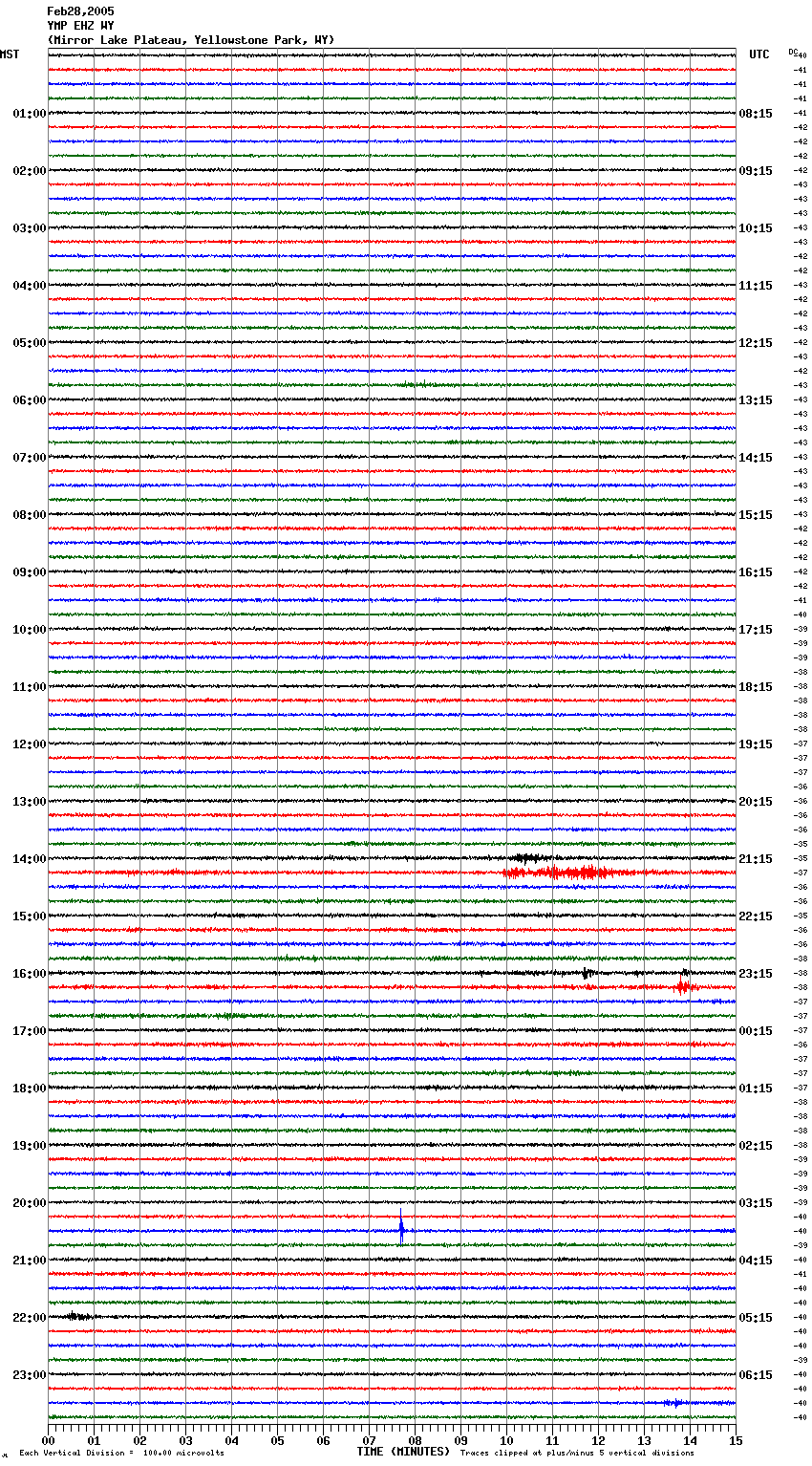This screenshot has height=1466, width=812.
Task: Click minute tick label '00' on bottom axis
Action: (48, 1441)
